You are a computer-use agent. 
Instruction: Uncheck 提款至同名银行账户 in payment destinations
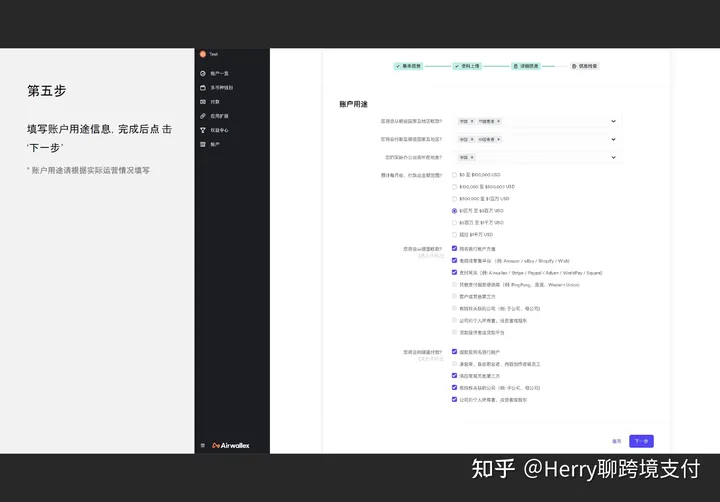coord(454,352)
